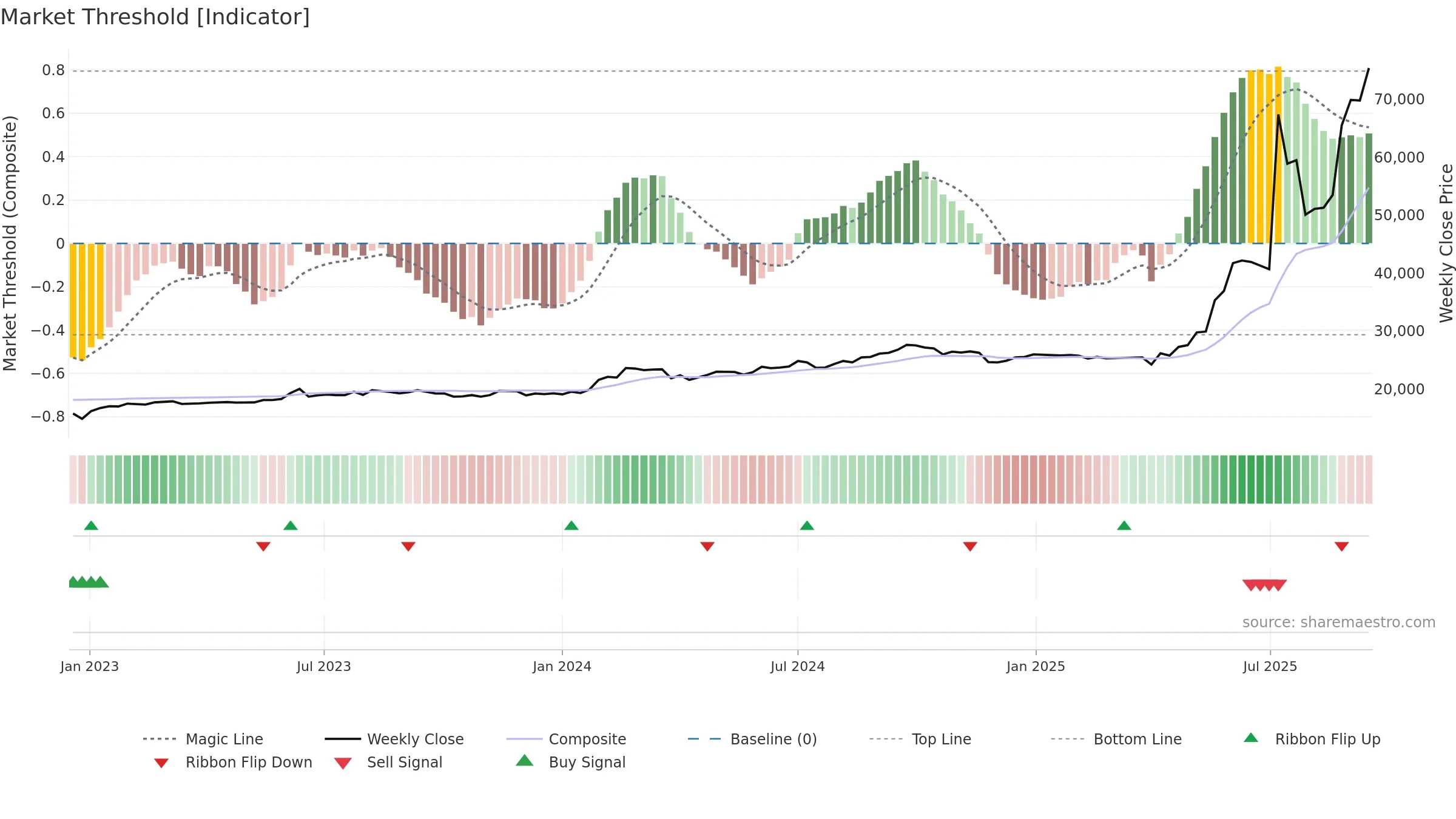Viewport: 1456px width, 819px height.
Task: Click the Market Threshold (Composite) axis title
Action: [x=10, y=243]
